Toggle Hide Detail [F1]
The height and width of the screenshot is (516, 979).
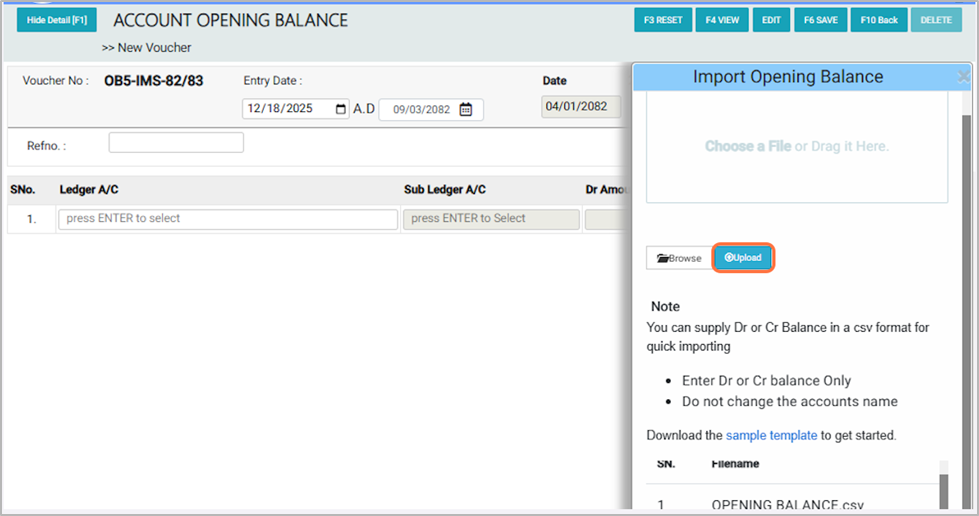click(57, 20)
